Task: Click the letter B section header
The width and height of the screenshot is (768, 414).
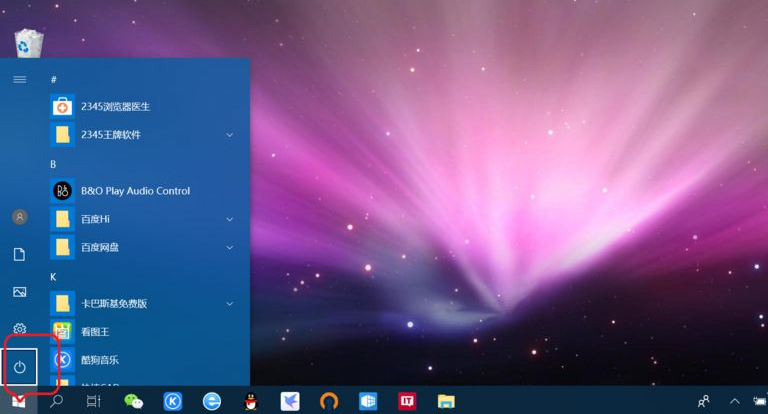Action: click(54, 163)
